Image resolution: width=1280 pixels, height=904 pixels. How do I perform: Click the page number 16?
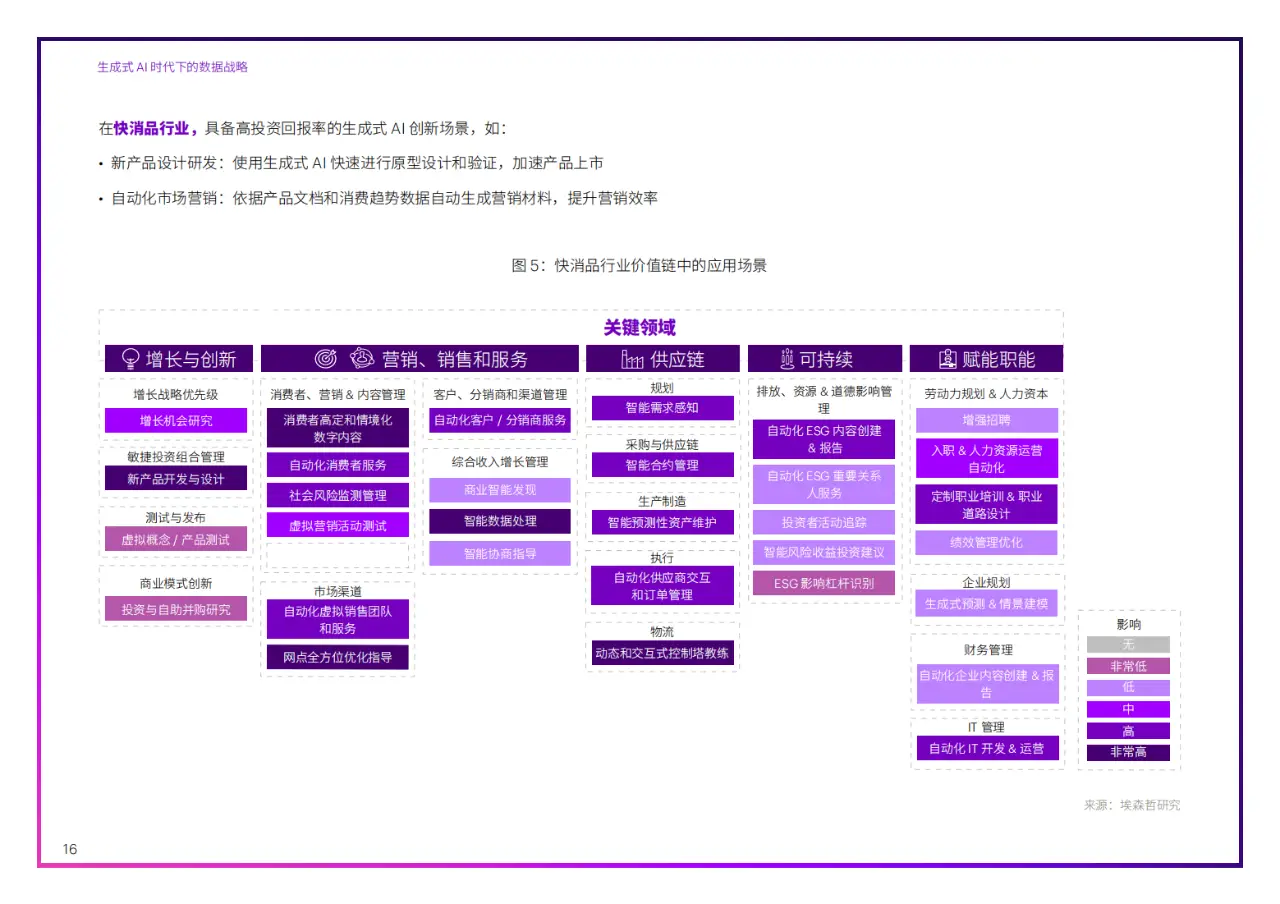70,849
